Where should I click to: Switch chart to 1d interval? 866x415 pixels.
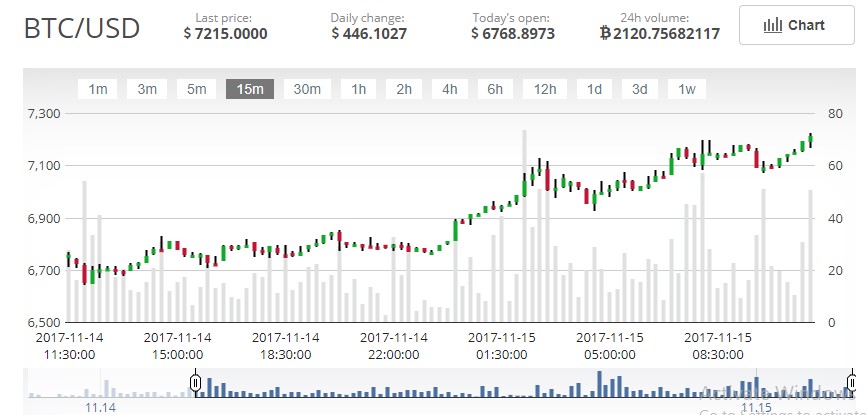pyautogui.click(x=594, y=89)
